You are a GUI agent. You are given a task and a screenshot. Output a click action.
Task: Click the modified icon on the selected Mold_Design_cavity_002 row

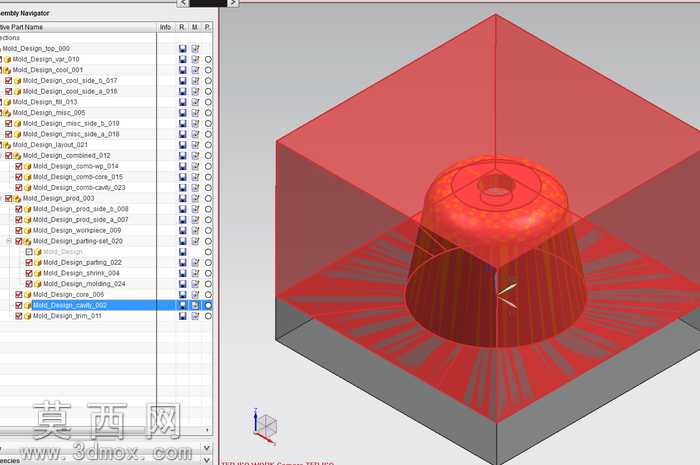(x=195, y=306)
